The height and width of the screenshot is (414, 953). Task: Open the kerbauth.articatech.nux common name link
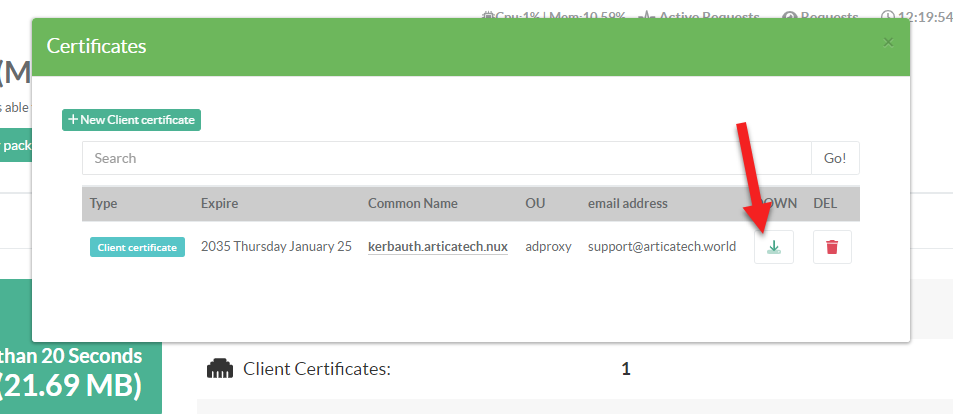(x=437, y=247)
